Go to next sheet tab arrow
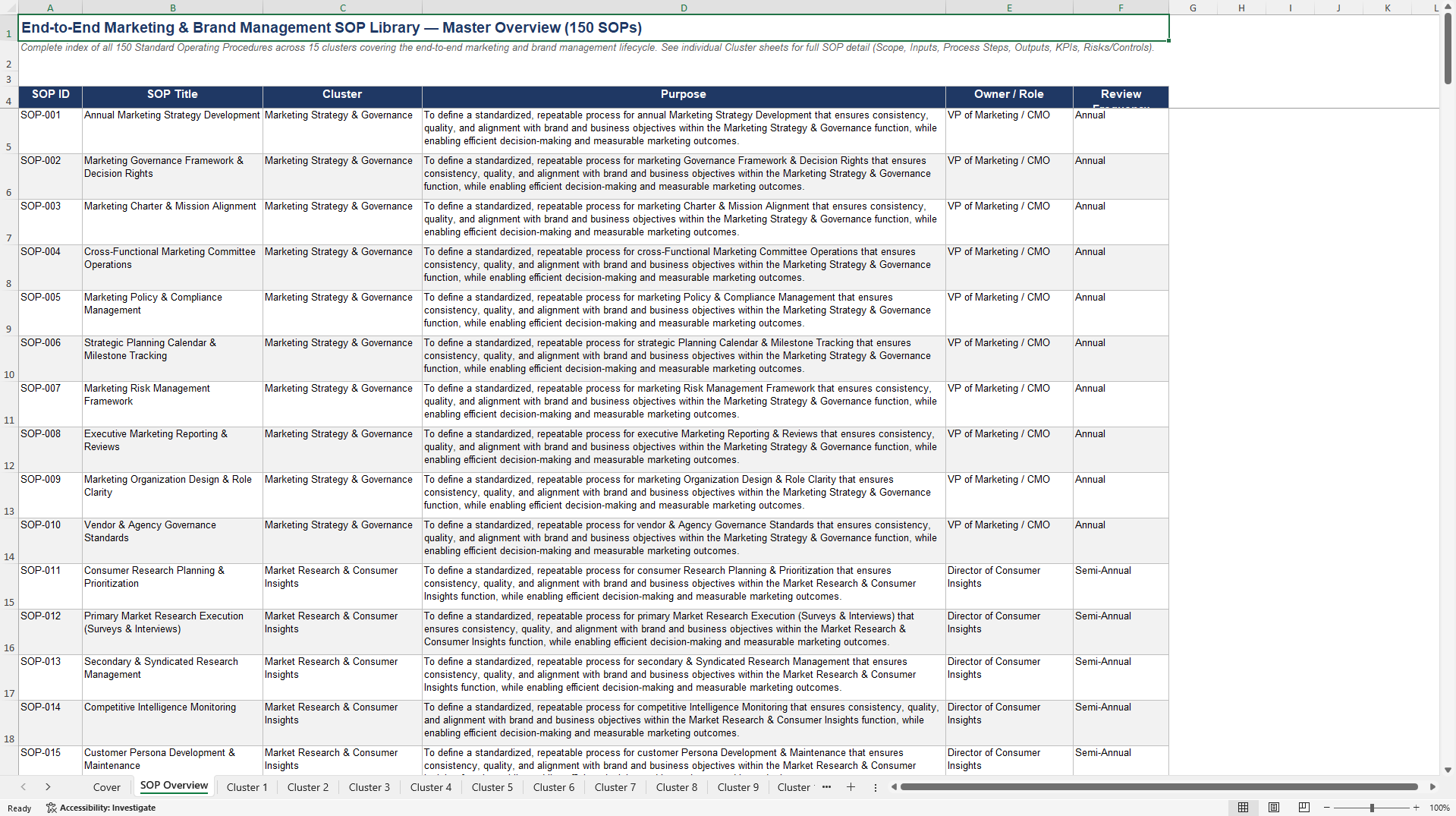Image resolution: width=1456 pixels, height=816 pixels. coord(48,787)
